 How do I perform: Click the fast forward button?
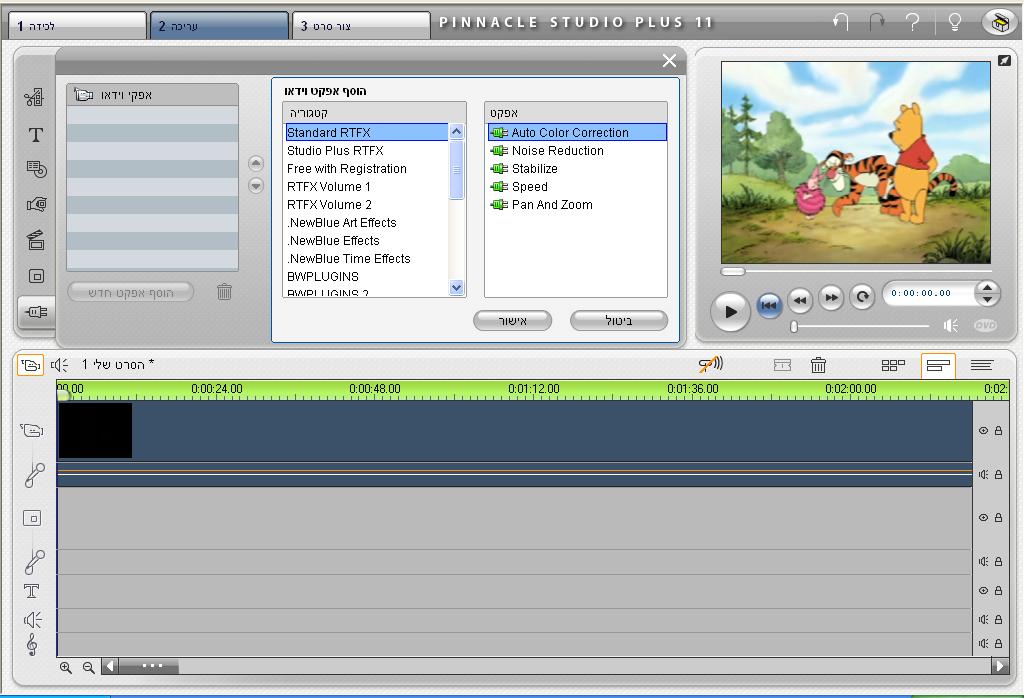(x=831, y=298)
